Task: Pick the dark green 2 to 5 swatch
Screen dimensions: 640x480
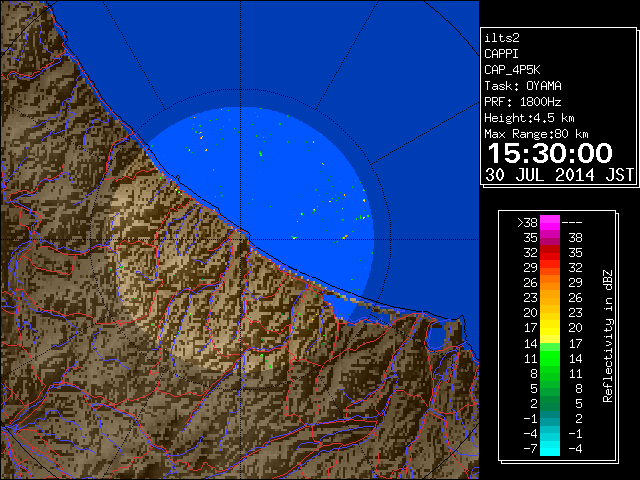Action: (550, 403)
